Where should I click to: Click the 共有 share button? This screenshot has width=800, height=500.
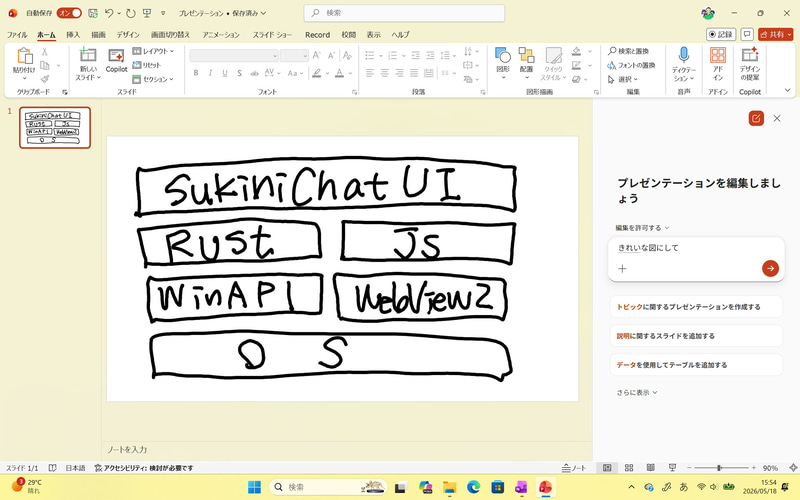pos(776,34)
